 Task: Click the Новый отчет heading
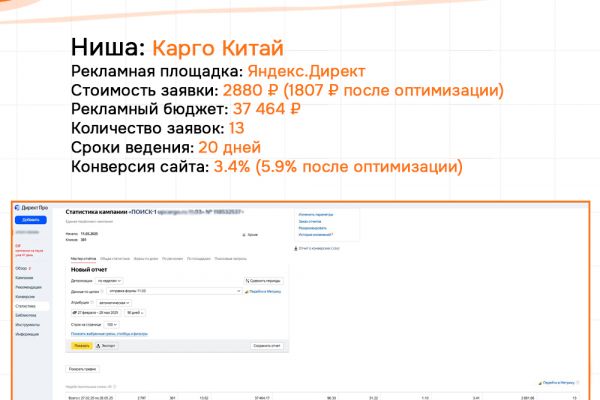pos(89,270)
